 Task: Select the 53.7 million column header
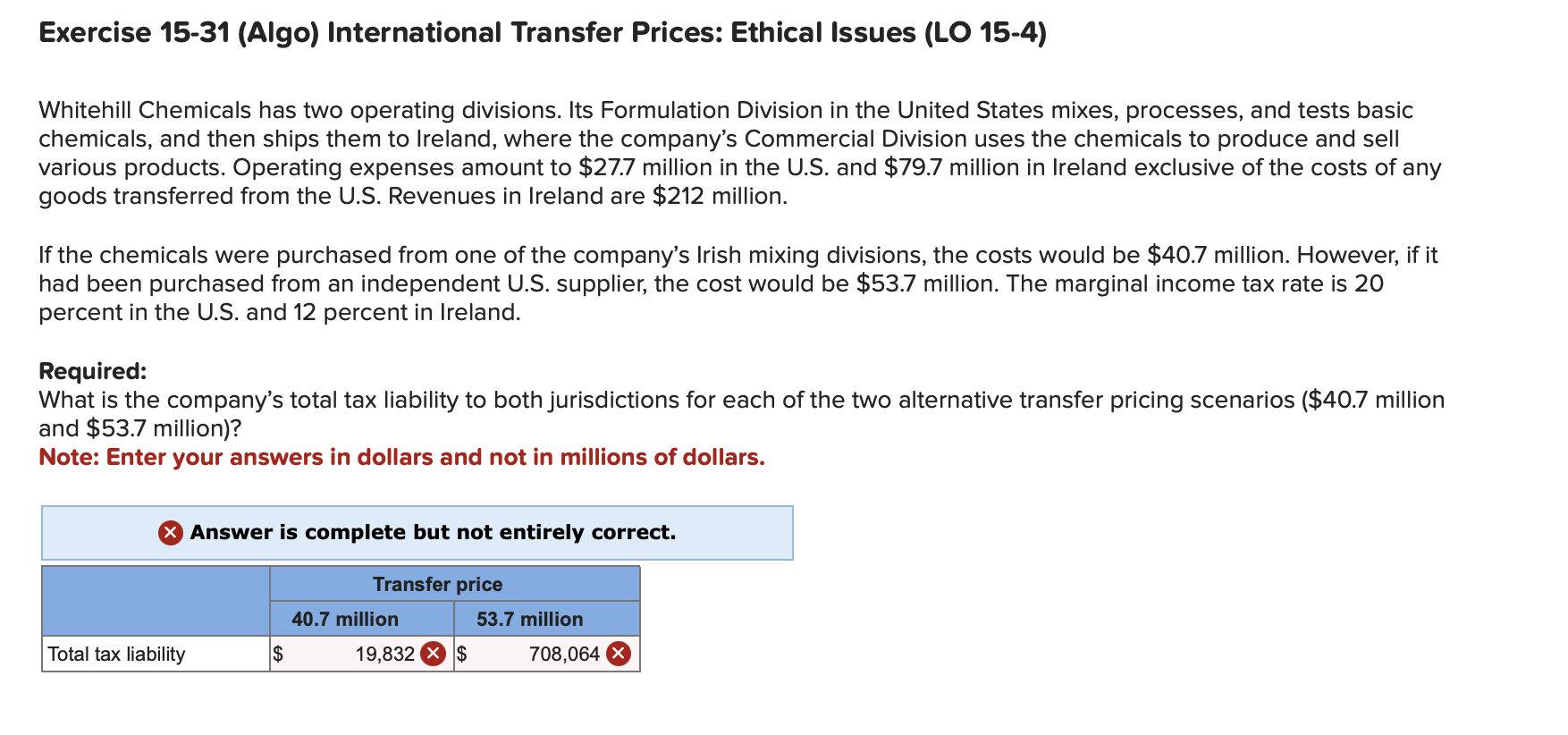(x=530, y=619)
